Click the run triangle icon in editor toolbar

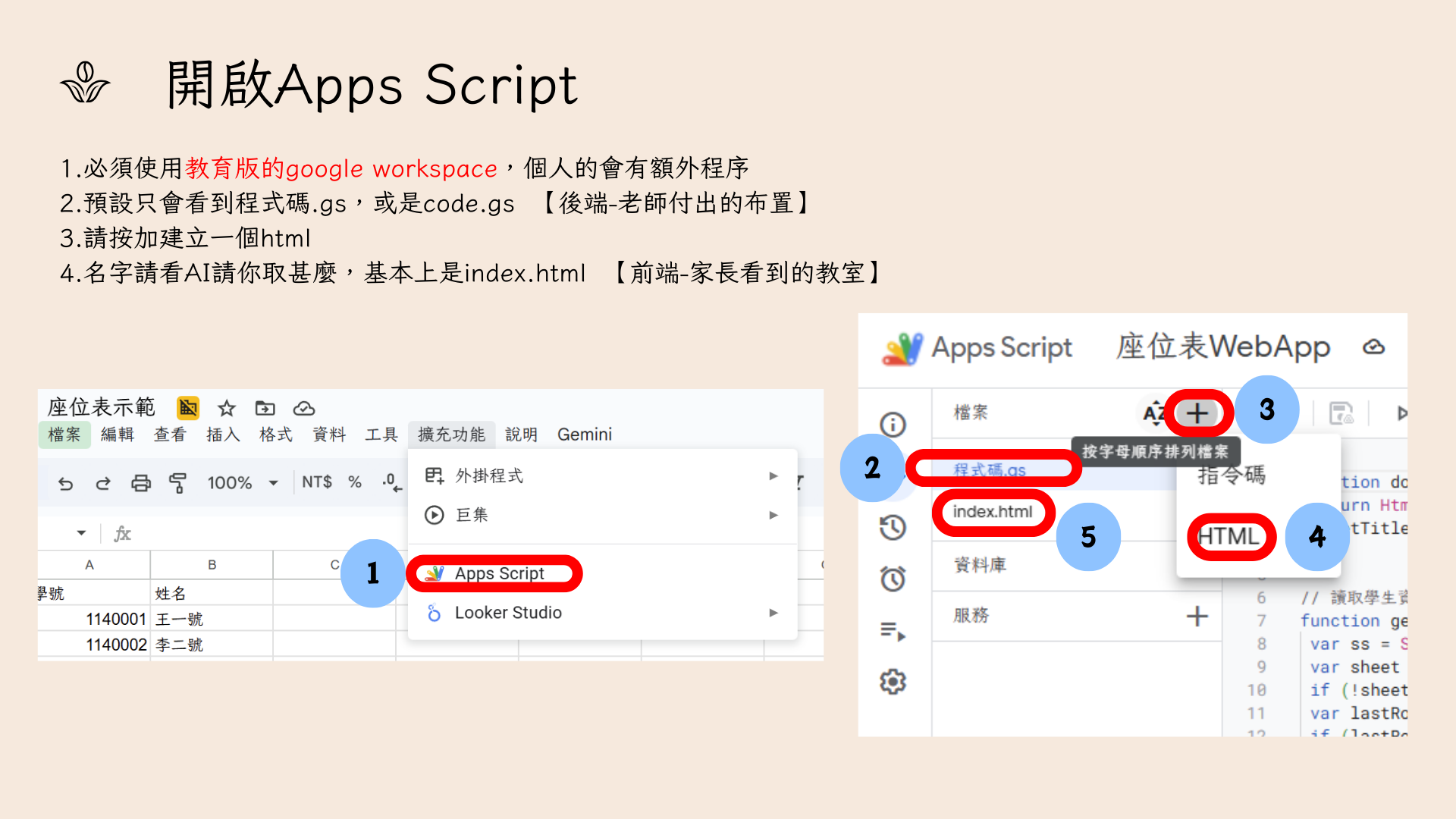tap(1401, 413)
